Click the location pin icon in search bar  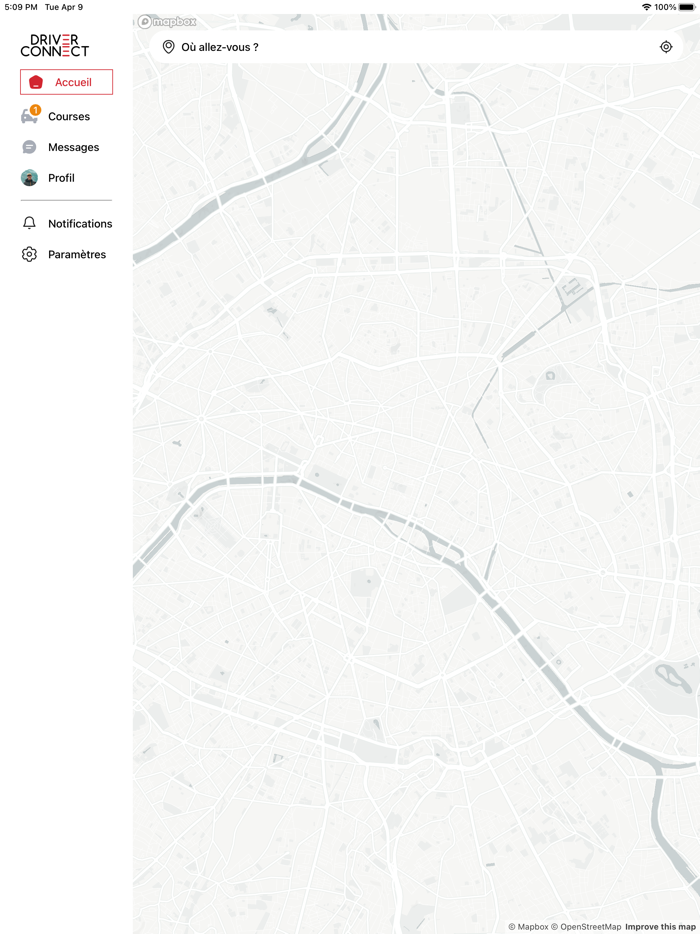click(169, 47)
